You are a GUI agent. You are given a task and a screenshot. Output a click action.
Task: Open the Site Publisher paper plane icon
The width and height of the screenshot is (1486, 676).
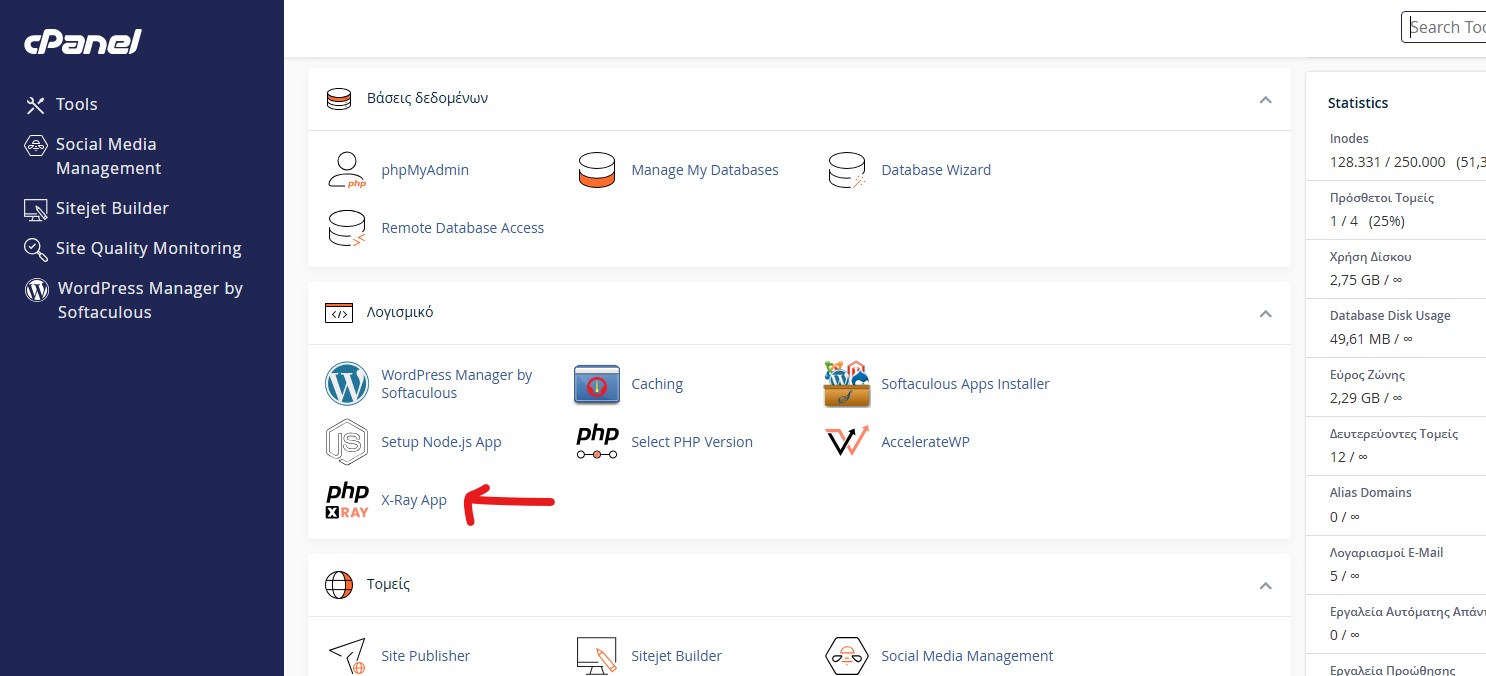[x=347, y=656]
